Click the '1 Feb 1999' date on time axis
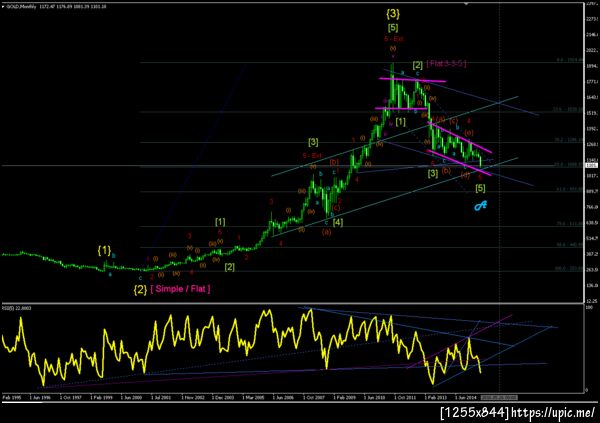 click(101, 397)
